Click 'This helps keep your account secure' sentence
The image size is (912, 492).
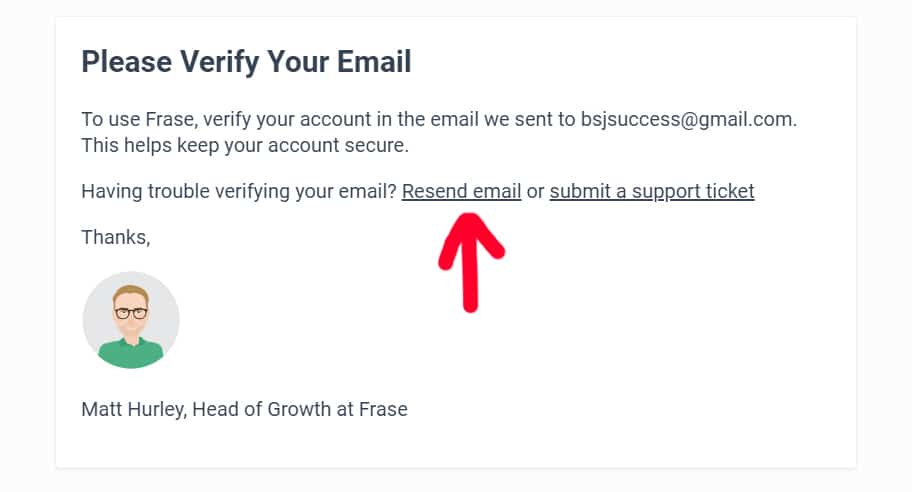[x=245, y=145]
